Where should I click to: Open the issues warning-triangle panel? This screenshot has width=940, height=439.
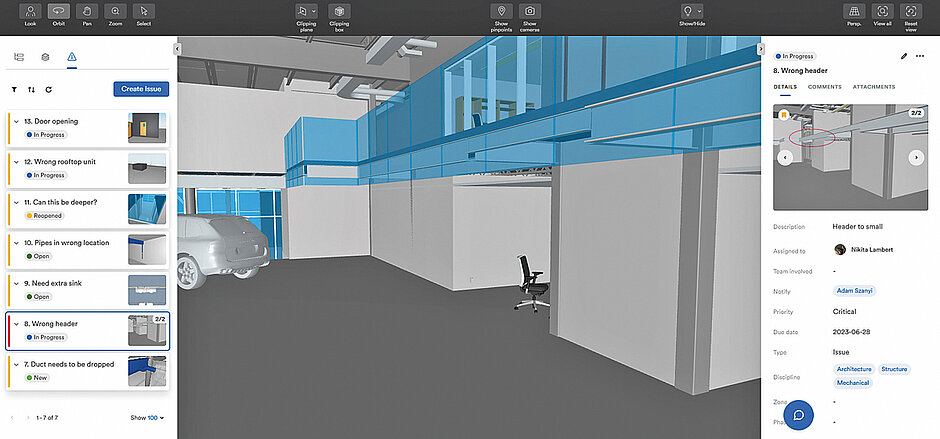(72, 57)
